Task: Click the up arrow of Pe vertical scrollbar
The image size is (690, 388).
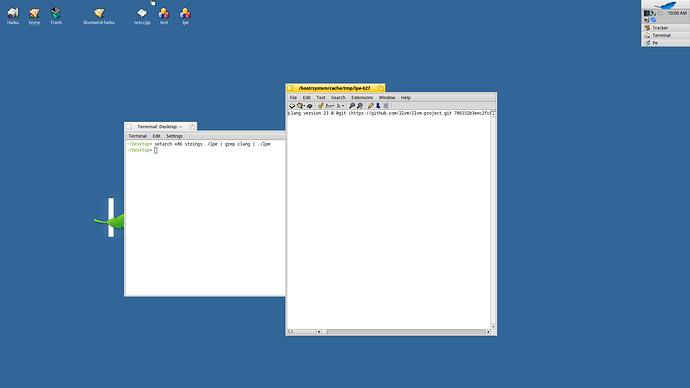Action: click(493, 113)
